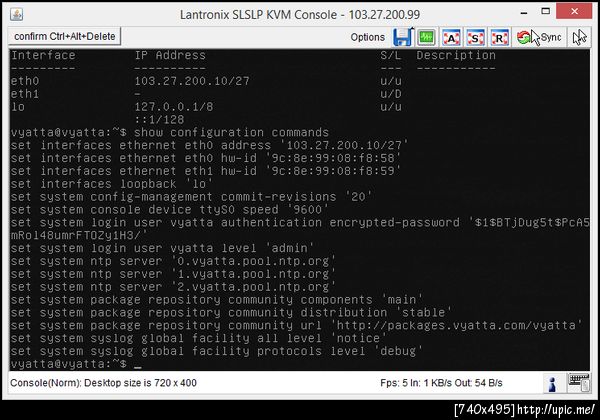Click the 'console device ttyS0 speed 9600' line
The height and width of the screenshot is (420, 600).
[x=169, y=210]
